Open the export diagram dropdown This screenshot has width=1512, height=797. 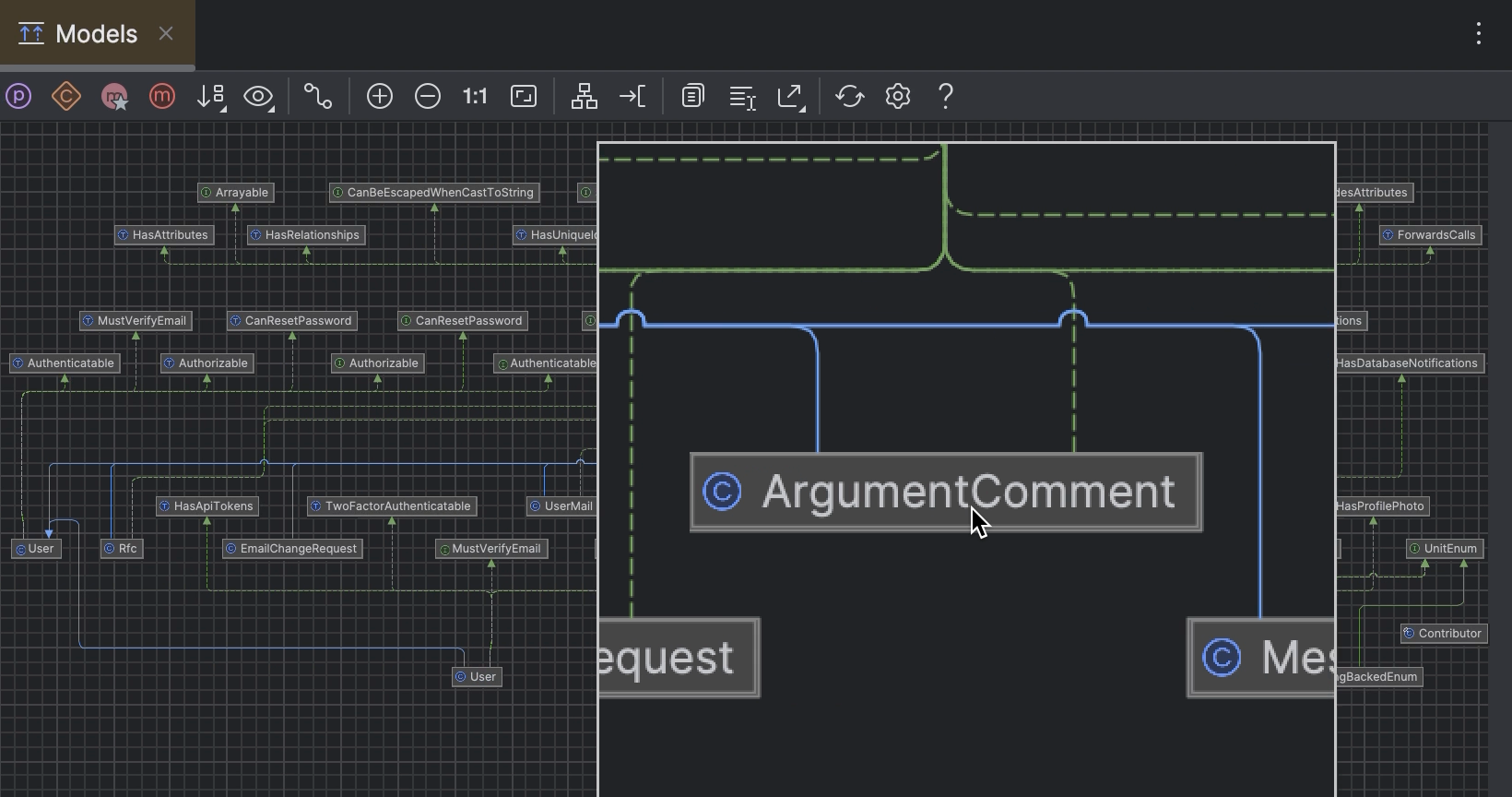click(791, 96)
